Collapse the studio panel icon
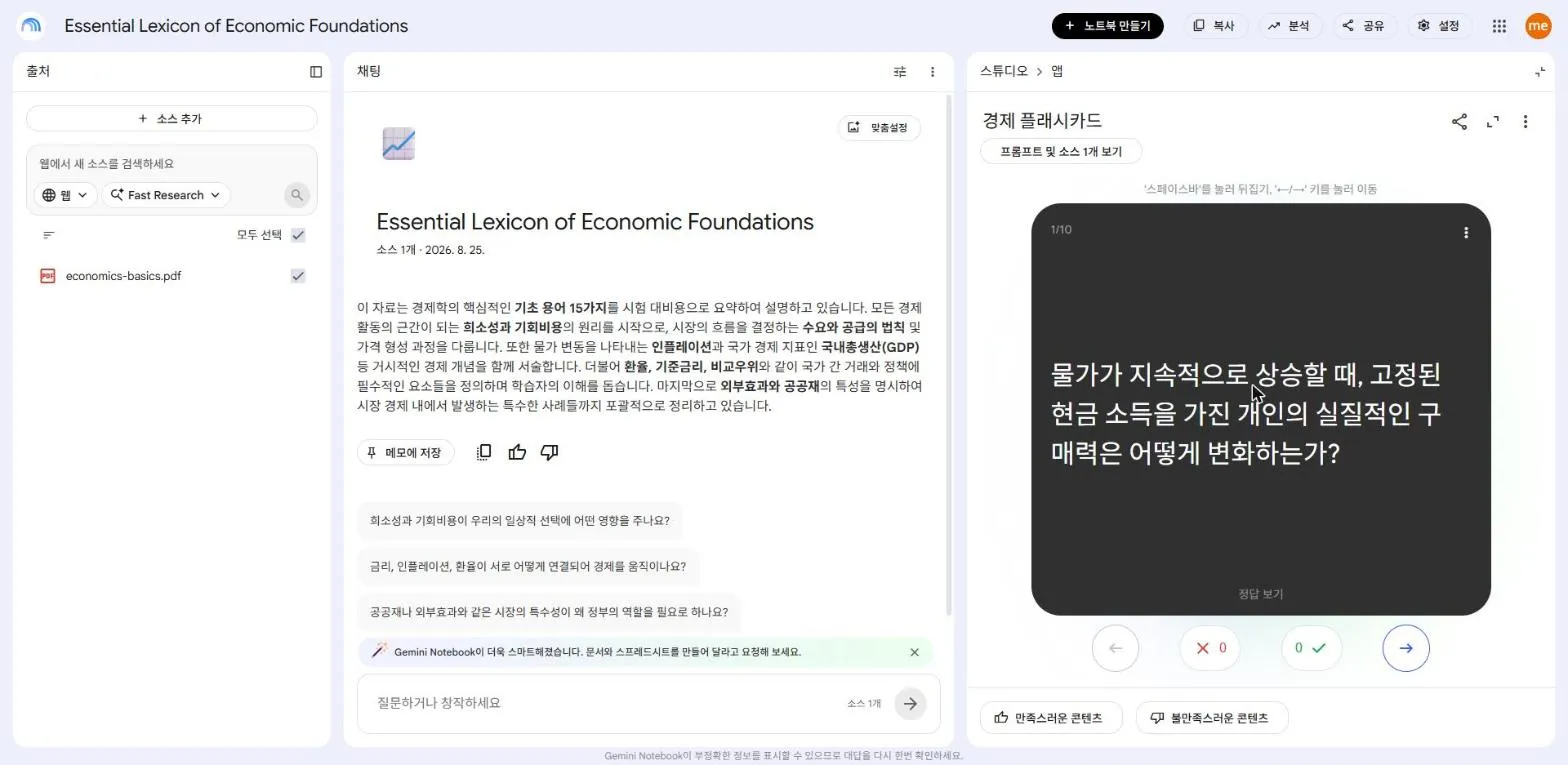This screenshot has height=765, width=1568. click(x=1540, y=72)
